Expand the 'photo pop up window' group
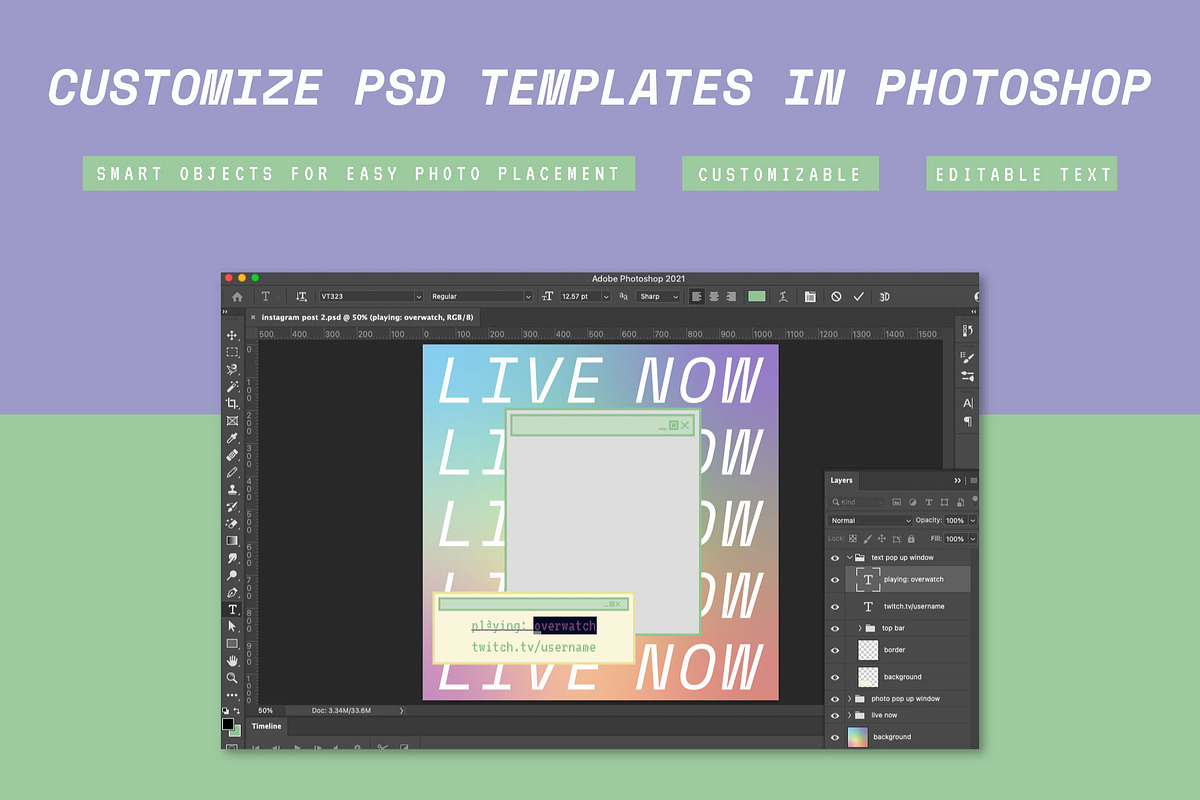This screenshot has width=1200, height=800. pyautogui.click(x=850, y=698)
